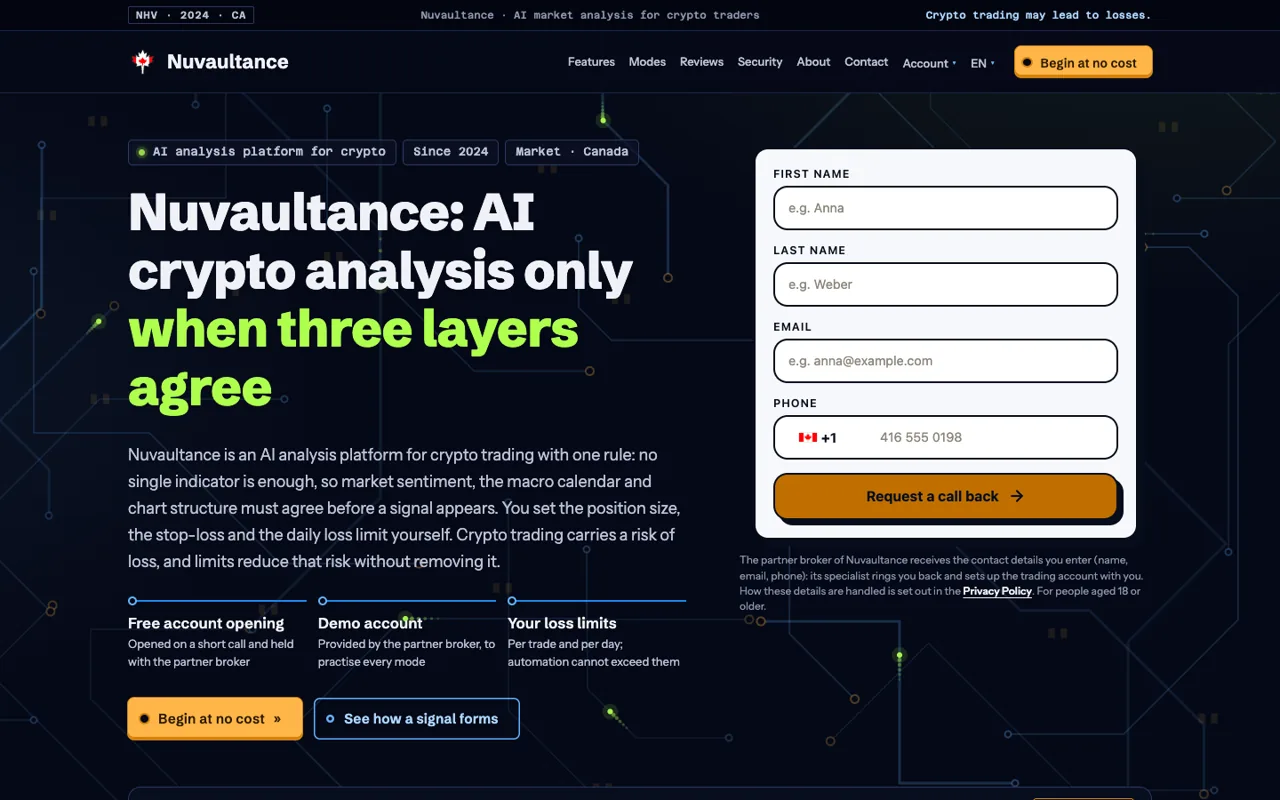
Task: Focus the First Name field
Action: coord(945,208)
